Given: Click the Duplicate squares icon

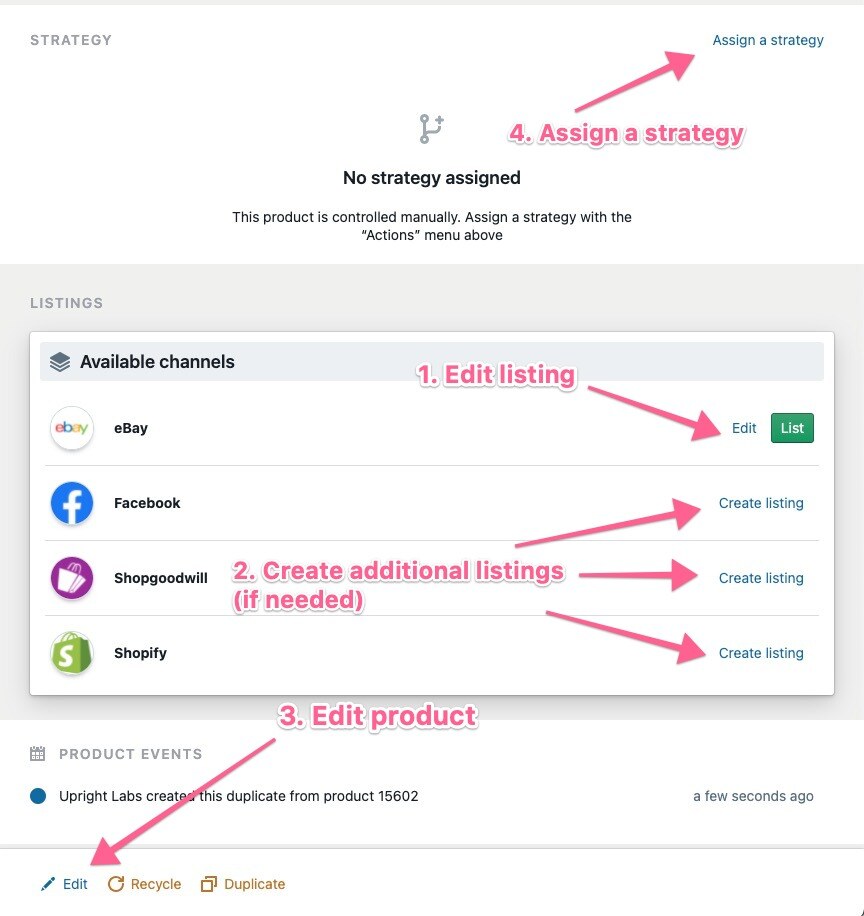Looking at the screenshot, I should coord(209,884).
